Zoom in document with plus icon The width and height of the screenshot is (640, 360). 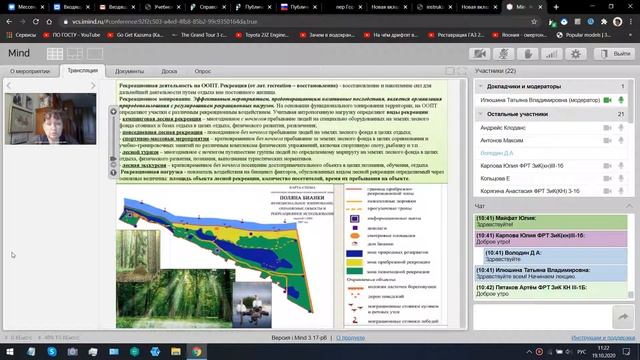[113, 111]
